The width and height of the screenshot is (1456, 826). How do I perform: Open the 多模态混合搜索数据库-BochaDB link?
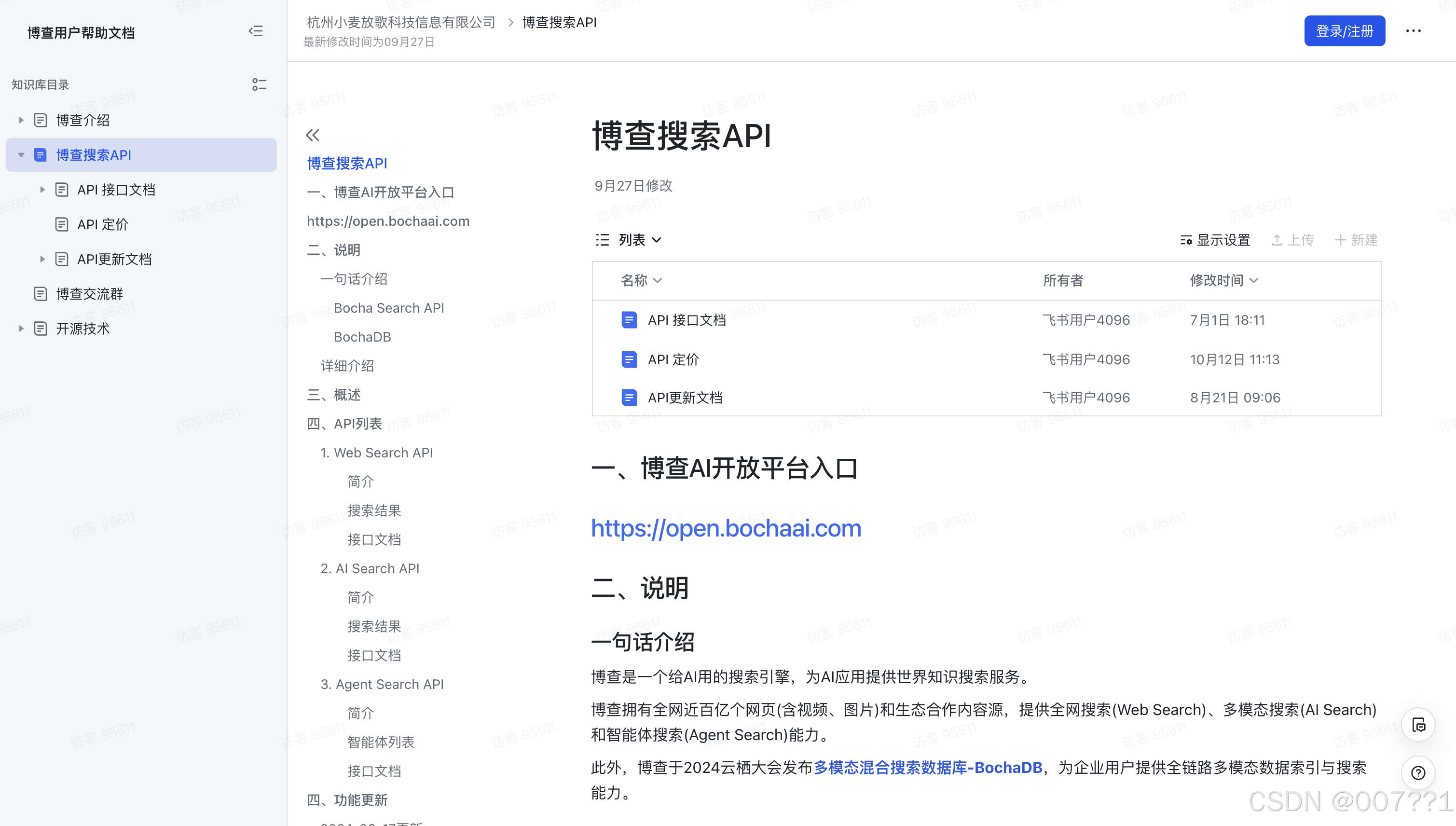(928, 768)
